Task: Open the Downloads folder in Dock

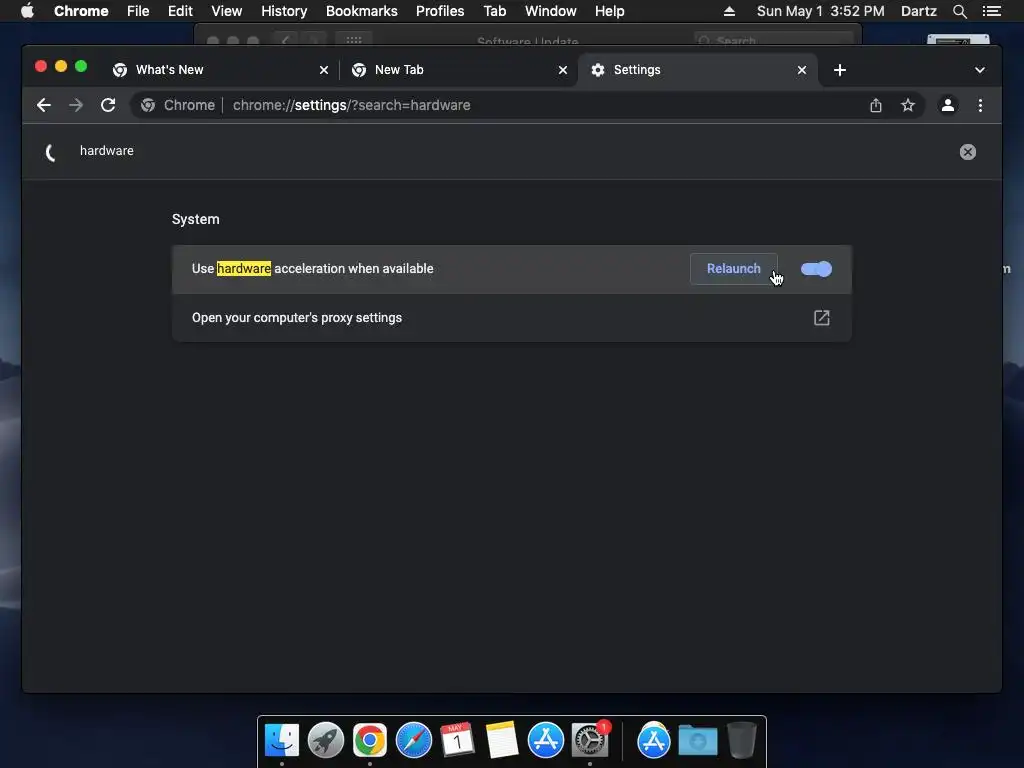Action: [x=697, y=740]
